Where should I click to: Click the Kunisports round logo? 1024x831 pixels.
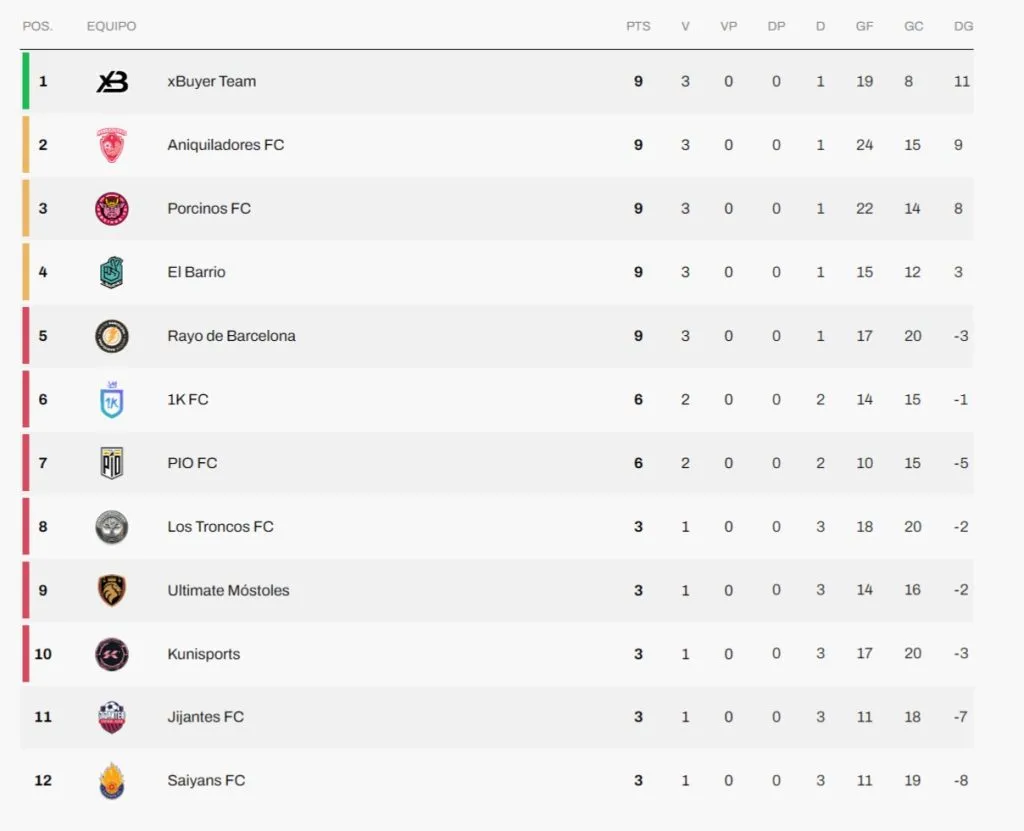(111, 654)
